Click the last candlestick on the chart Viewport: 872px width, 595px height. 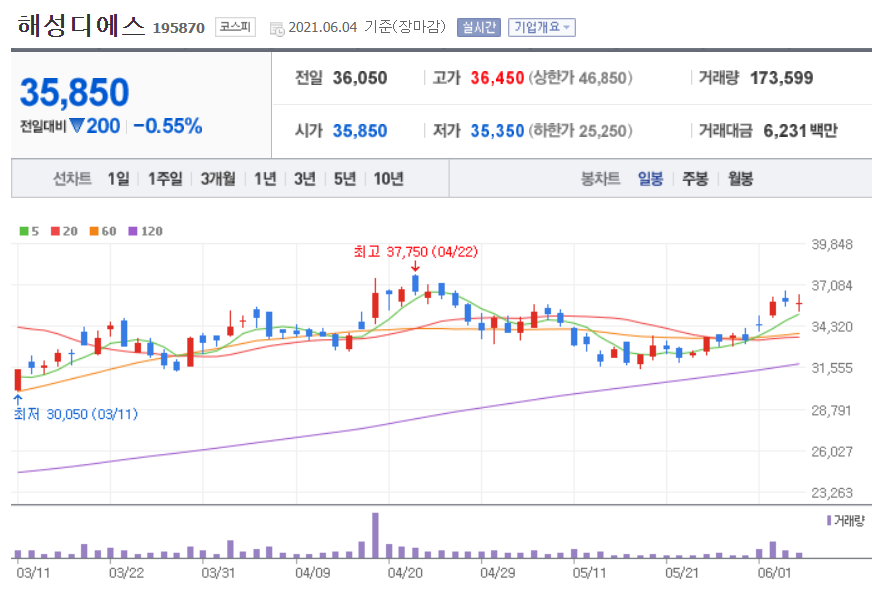[799, 303]
